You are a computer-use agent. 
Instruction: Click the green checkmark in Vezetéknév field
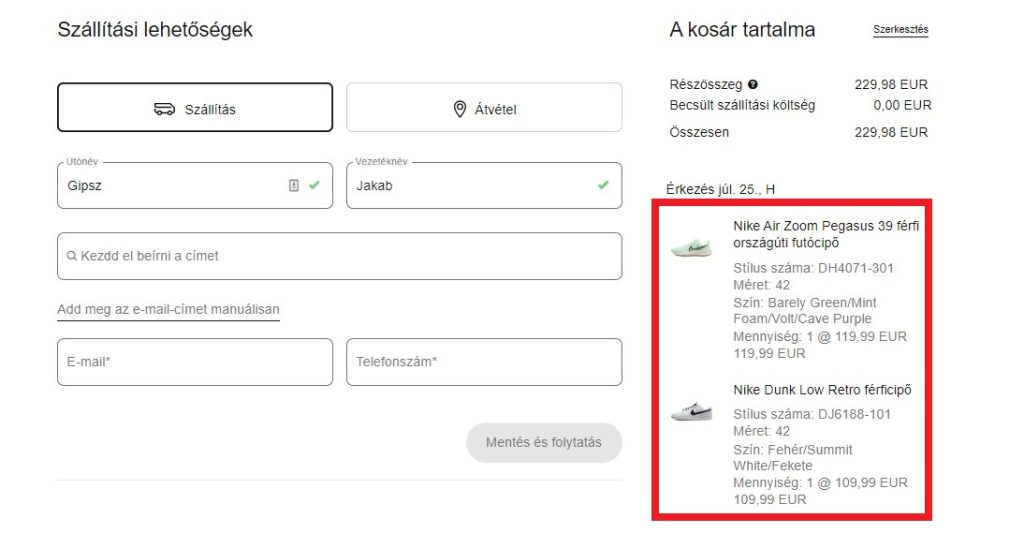[x=603, y=186]
